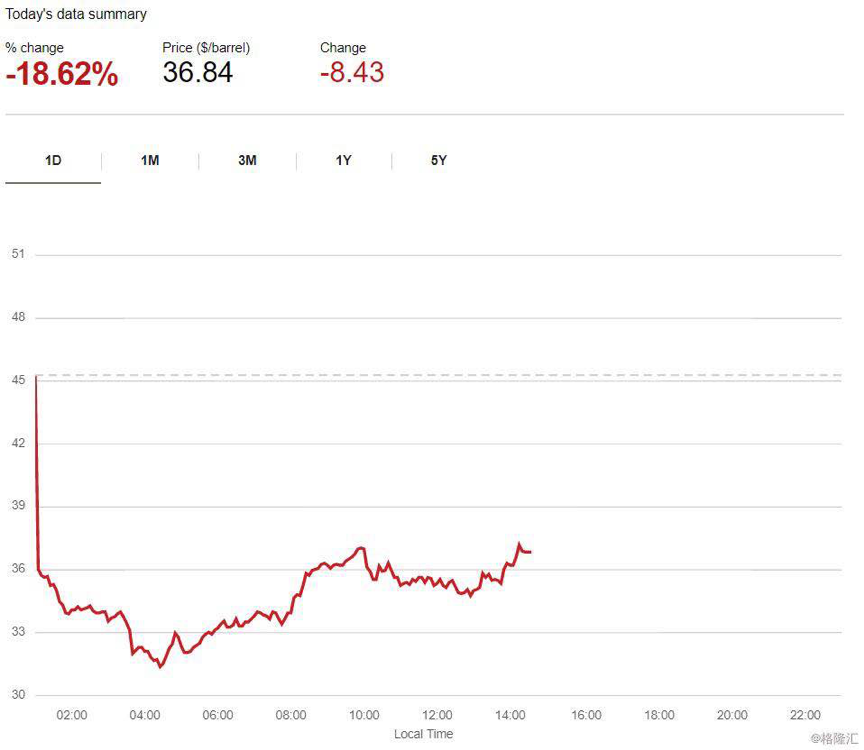Click the 10:00 time axis label
864x750 pixels.
(364, 715)
